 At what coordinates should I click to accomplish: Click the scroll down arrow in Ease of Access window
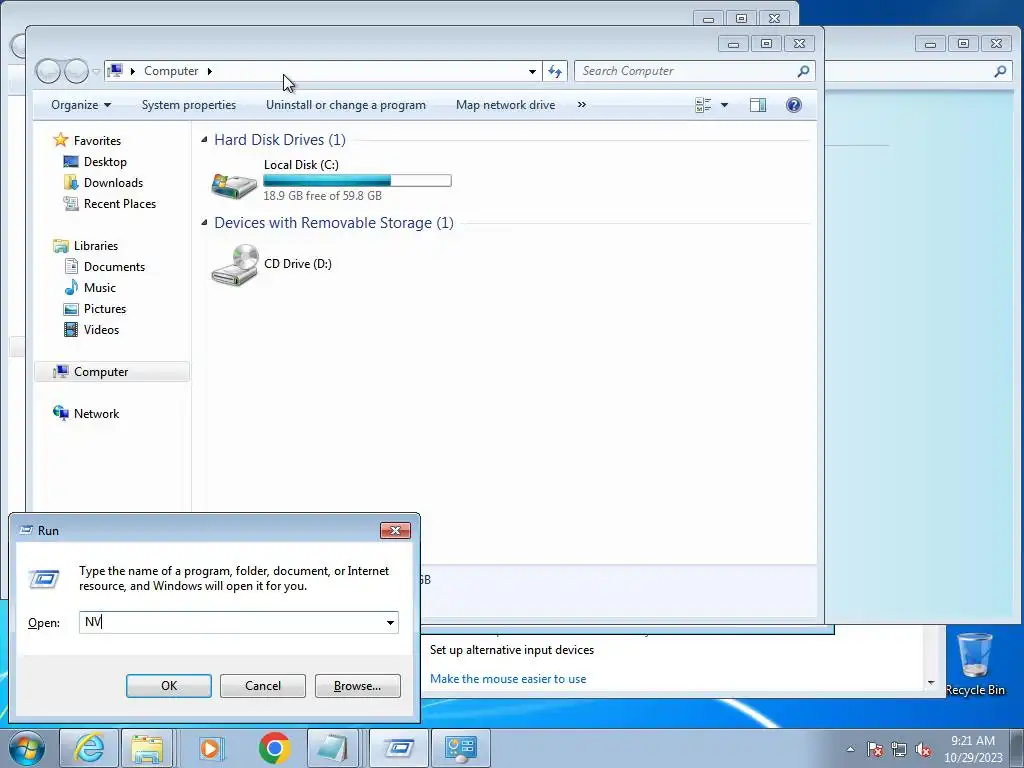tap(931, 683)
